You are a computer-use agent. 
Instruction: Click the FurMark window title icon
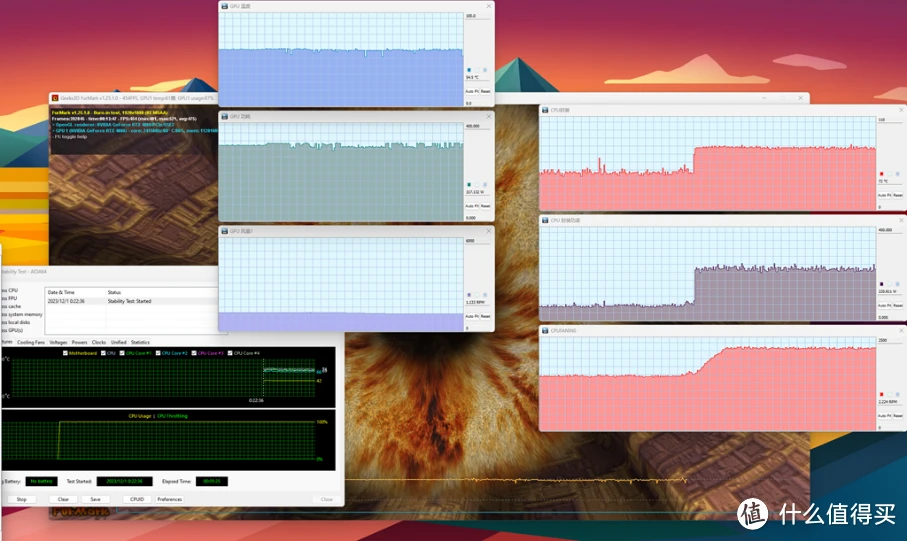point(55,98)
